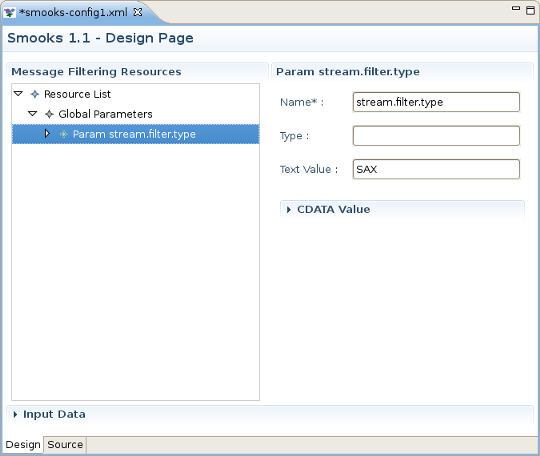540x456 pixels.
Task: Maximize the editor pane
Action: pos(530,10)
